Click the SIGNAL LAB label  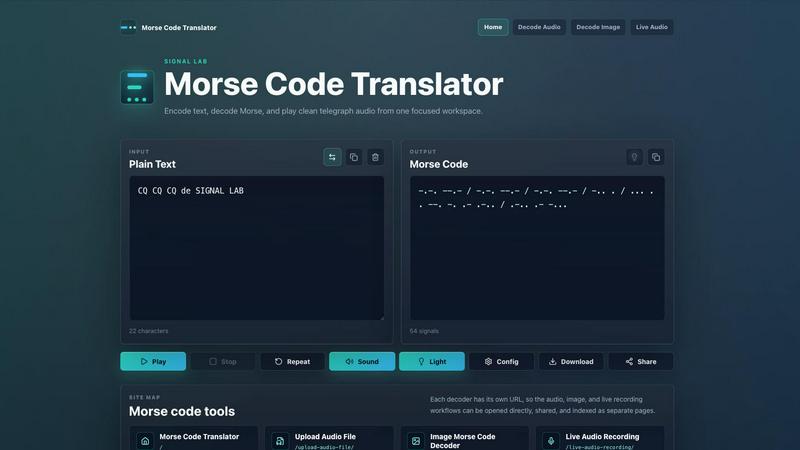click(x=186, y=61)
